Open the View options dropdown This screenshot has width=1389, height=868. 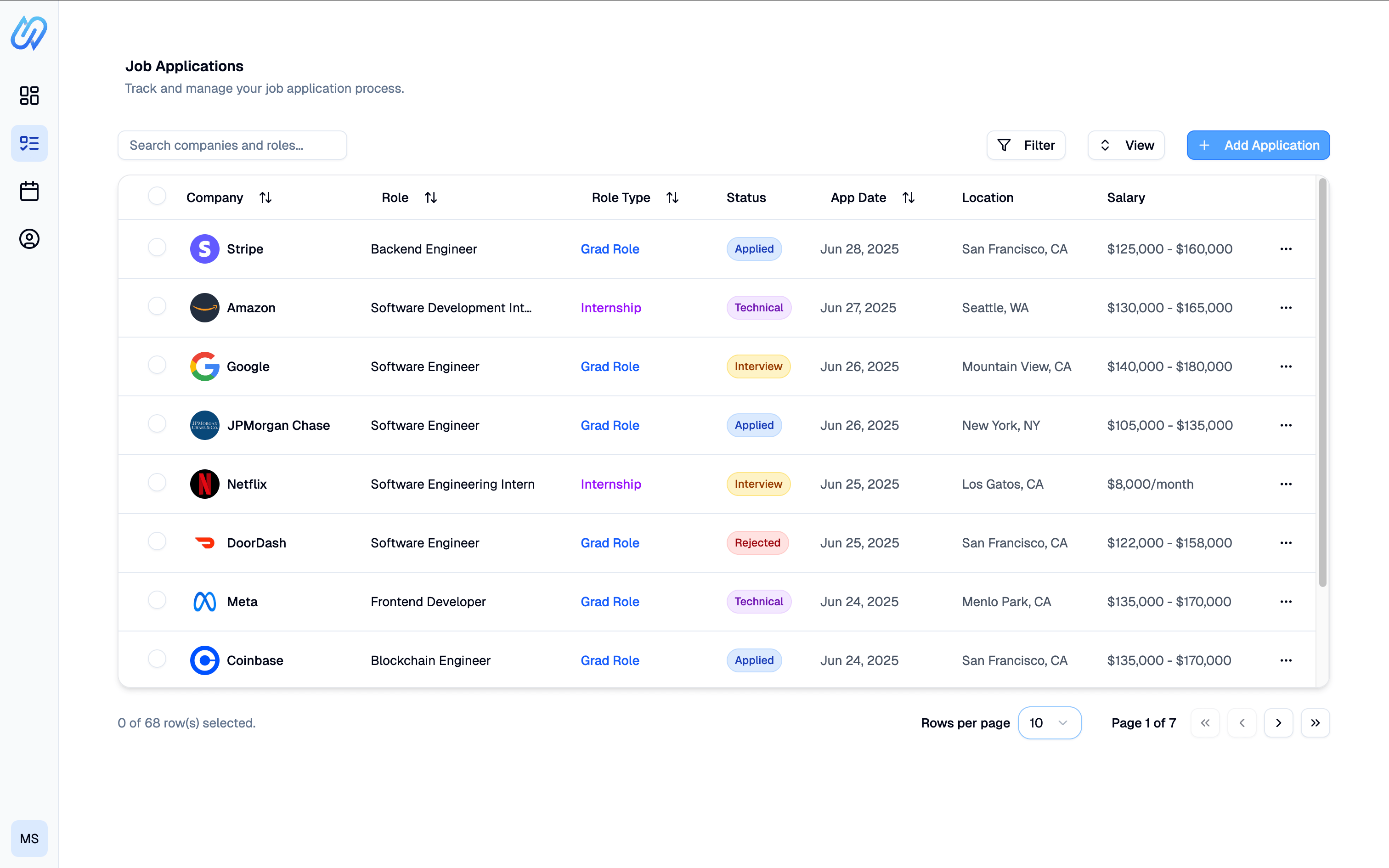[x=1125, y=145]
